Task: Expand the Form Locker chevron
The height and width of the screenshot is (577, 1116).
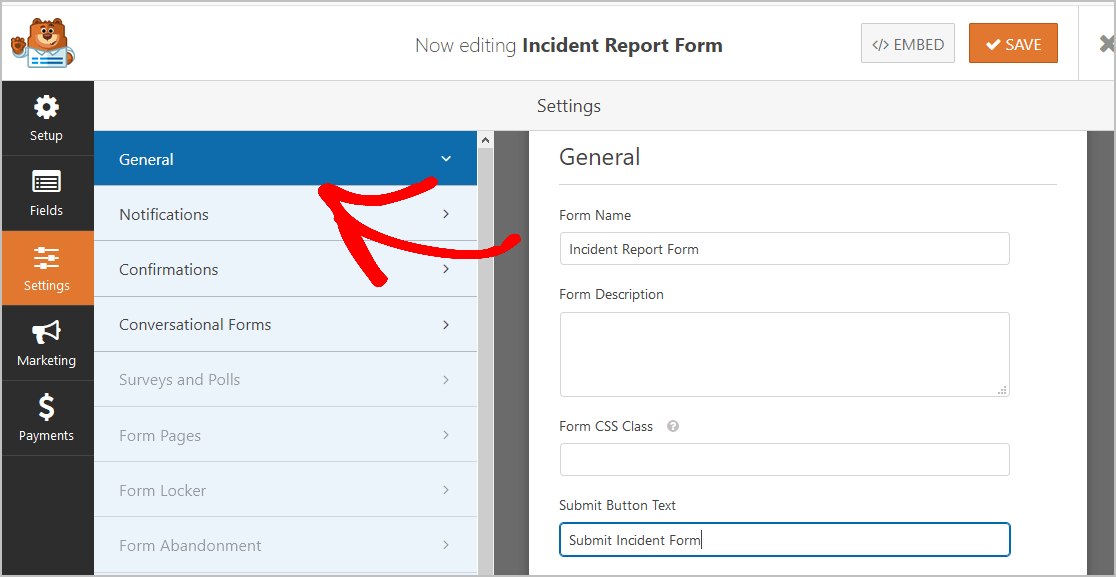Action: (x=446, y=490)
